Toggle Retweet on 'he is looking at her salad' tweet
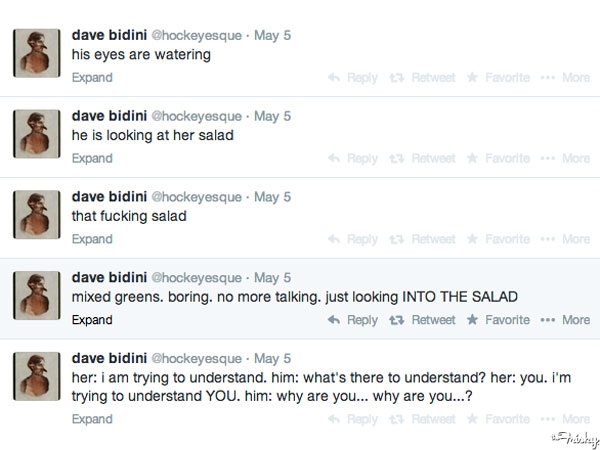 coord(425,158)
